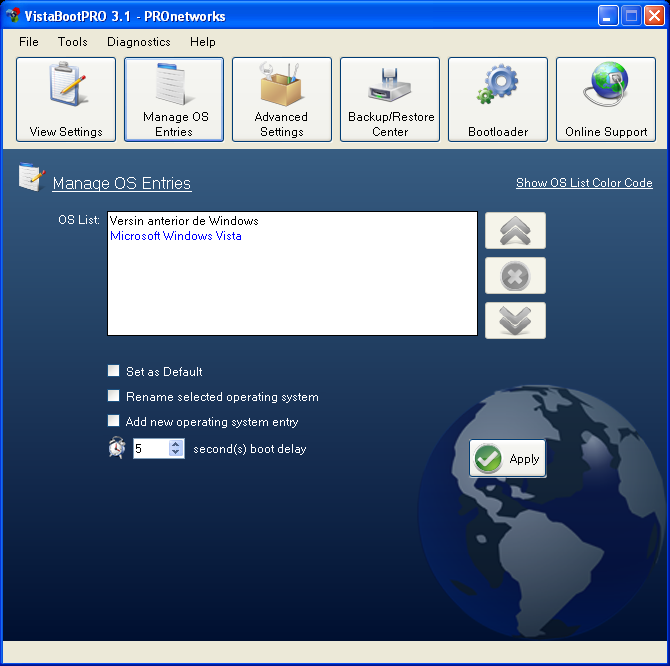Click the alarm clock boot delay icon
This screenshot has height=666, width=670.
(117, 448)
